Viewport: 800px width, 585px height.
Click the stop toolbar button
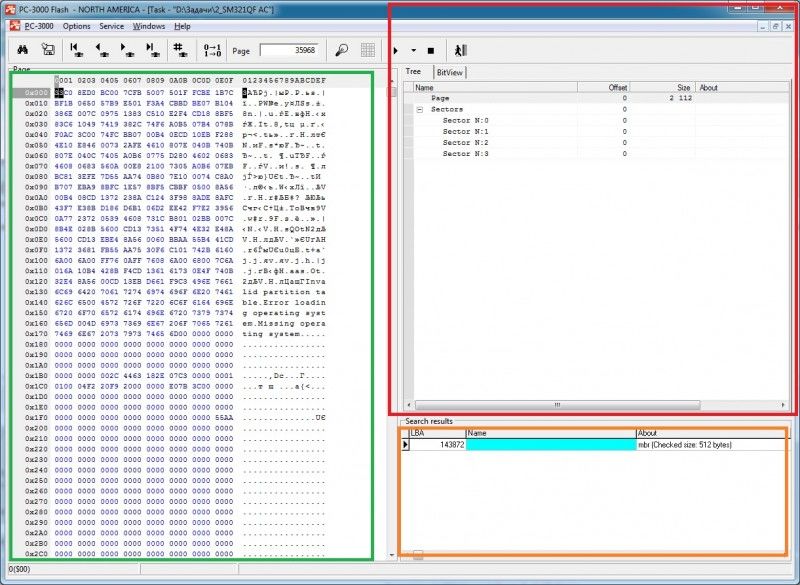431,50
